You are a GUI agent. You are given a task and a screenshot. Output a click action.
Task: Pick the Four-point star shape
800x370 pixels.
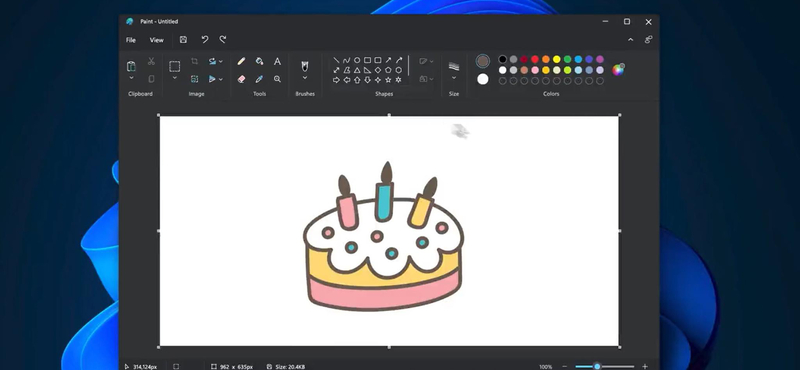click(378, 80)
